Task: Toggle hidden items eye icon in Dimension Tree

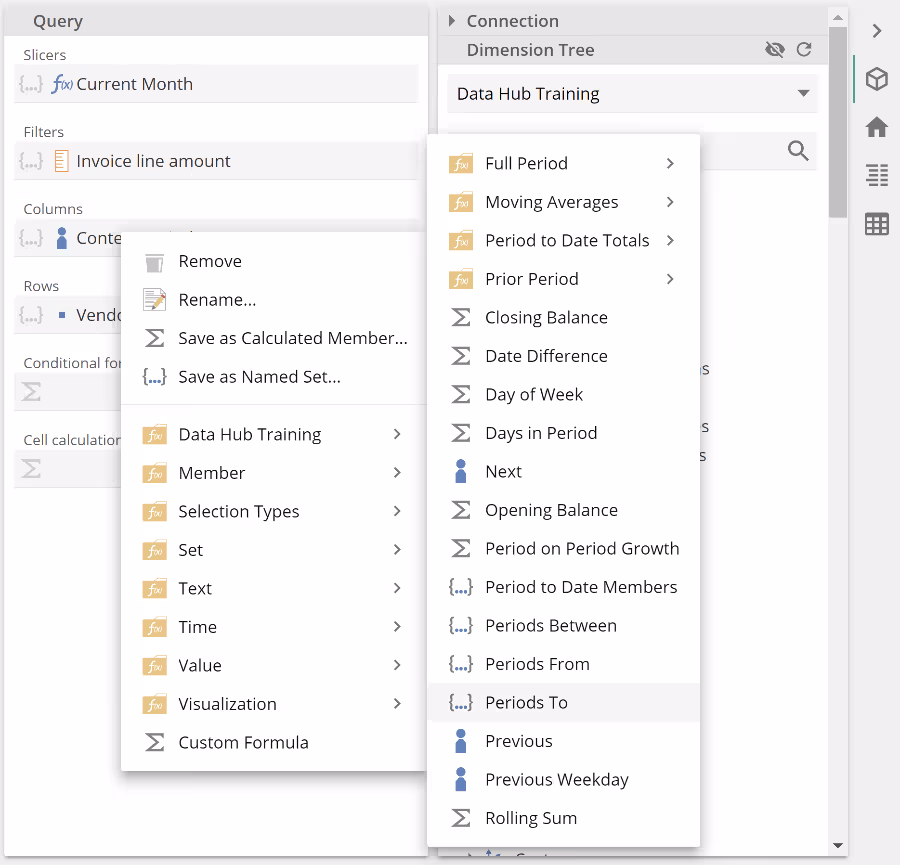Action: (x=773, y=50)
